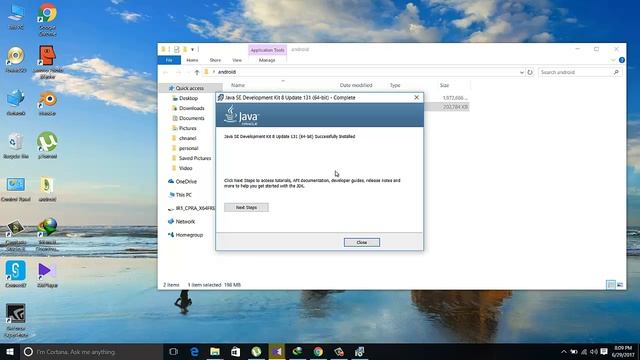This screenshot has width=640, height=360.
Task: Open Pictures in navigation pane
Action: pyautogui.click(x=187, y=128)
